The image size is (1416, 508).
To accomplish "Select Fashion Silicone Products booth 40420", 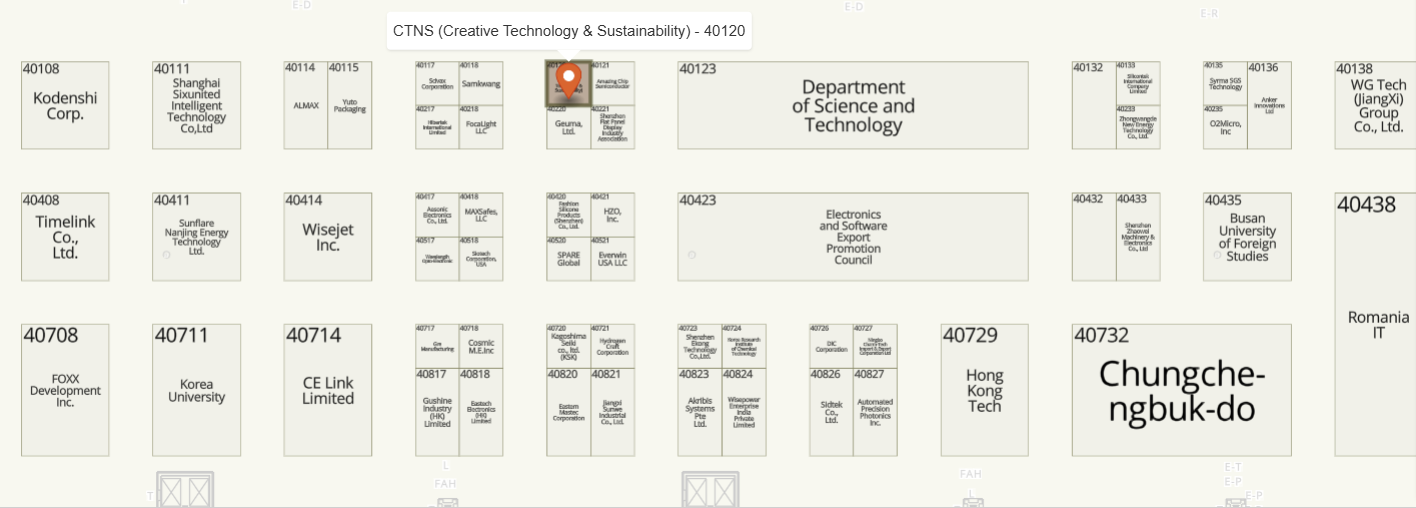I will point(568,215).
